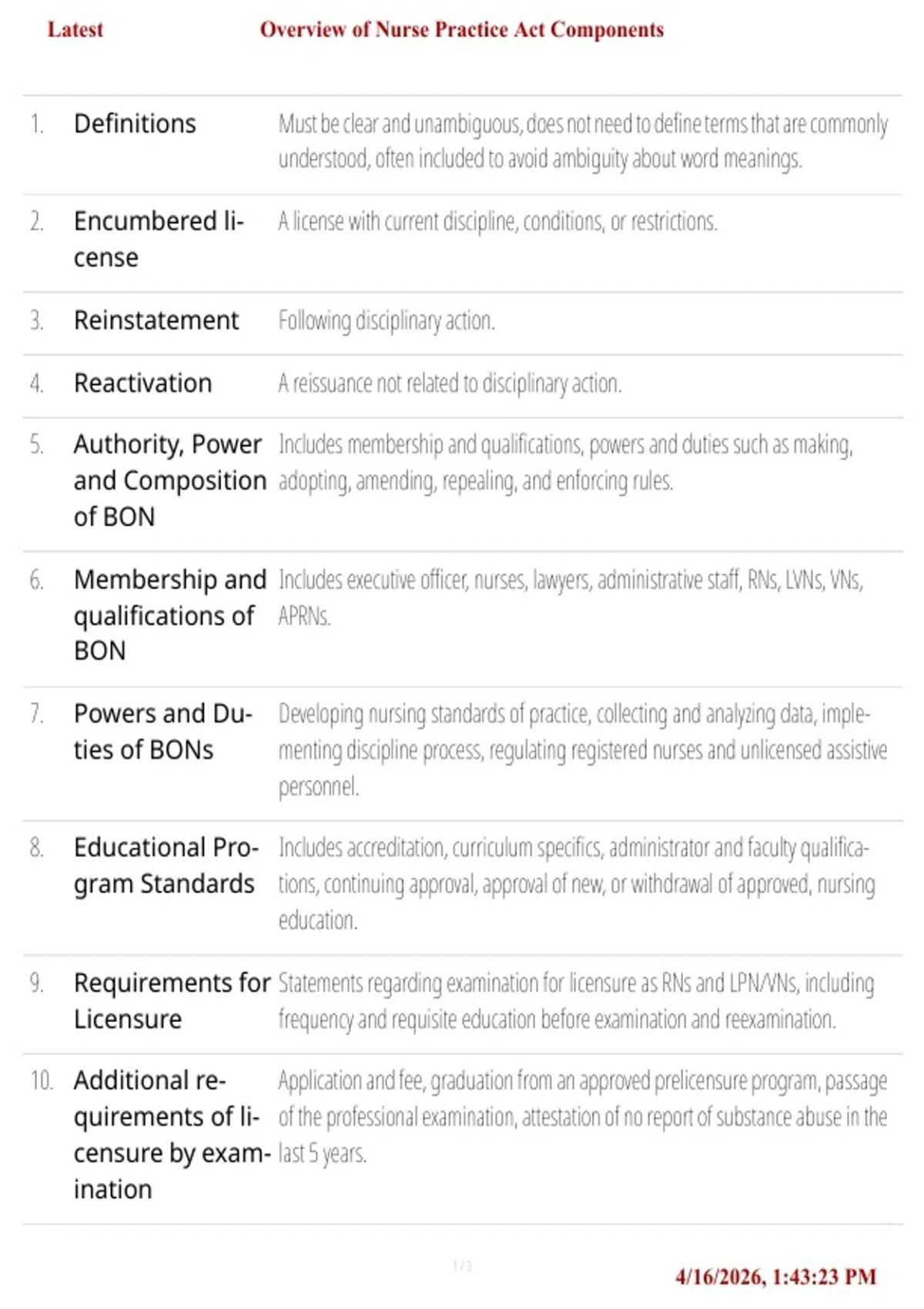
Task: Click the description about accreditation and curriculum specifics
Action: pos(577,883)
